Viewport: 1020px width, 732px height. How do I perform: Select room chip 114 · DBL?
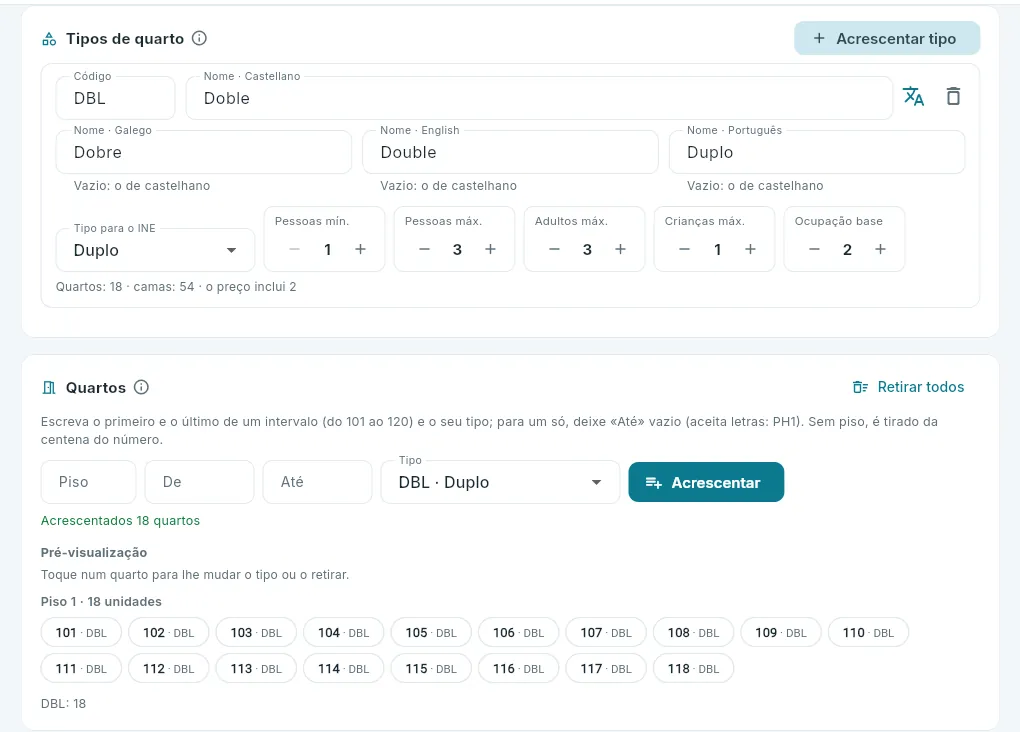pyautogui.click(x=343, y=668)
